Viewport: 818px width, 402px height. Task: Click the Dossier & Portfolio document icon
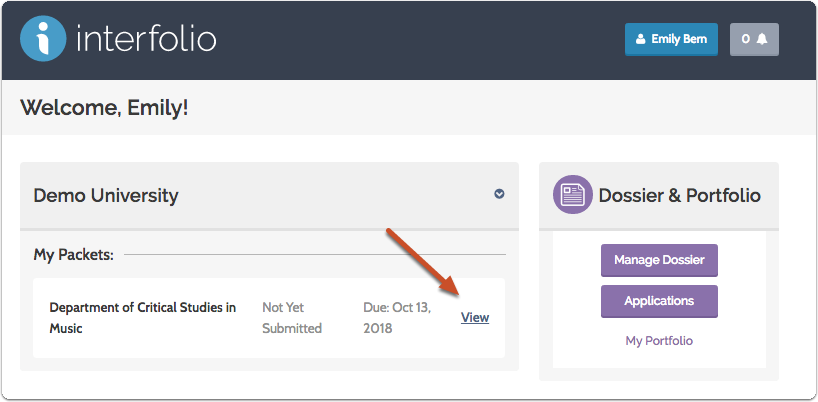[x=573, y=195]
